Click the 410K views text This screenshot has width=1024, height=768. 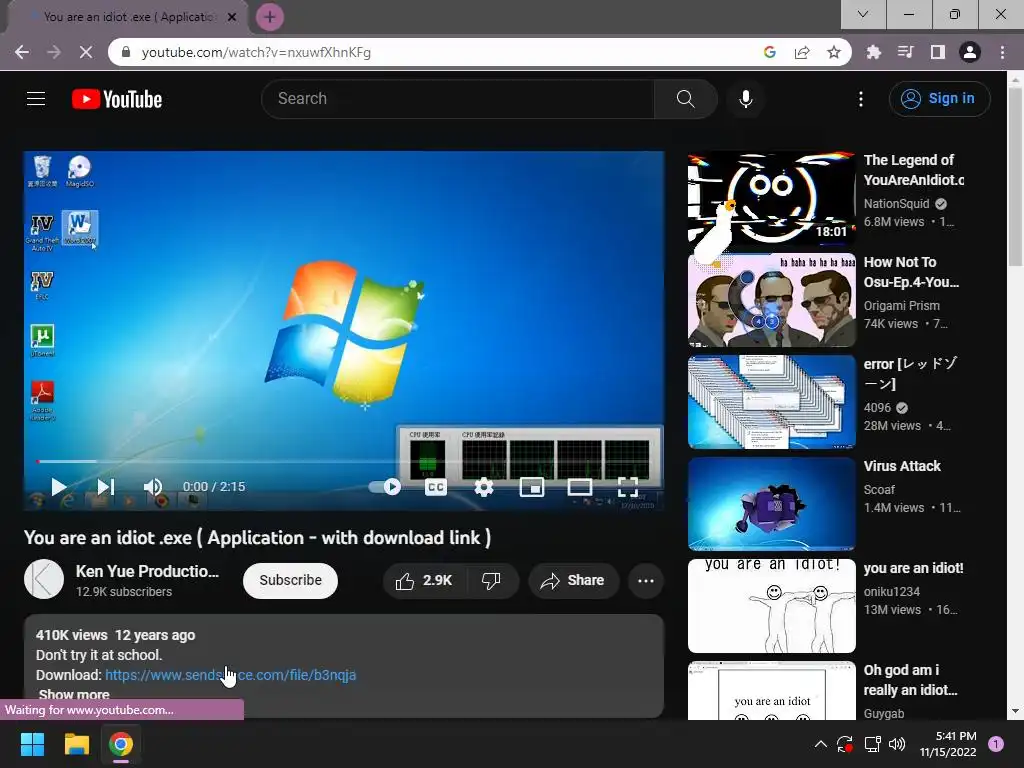(72, 635)
